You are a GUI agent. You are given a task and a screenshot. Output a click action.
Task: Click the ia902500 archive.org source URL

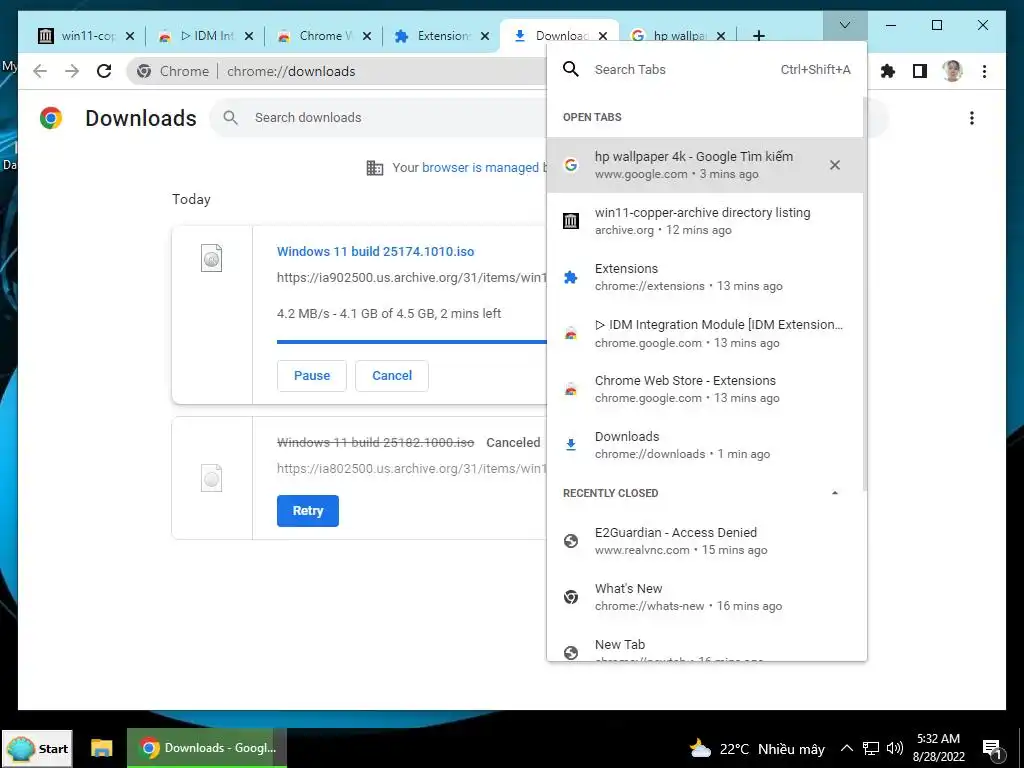[411, 278]
